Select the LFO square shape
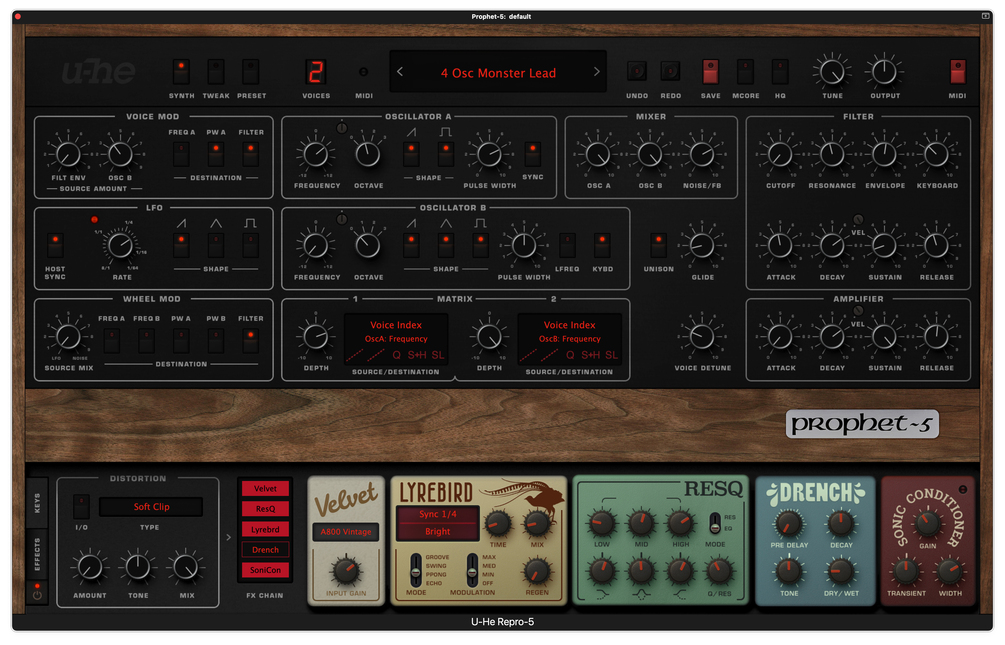Screen dimensions: 1005x645 tap(251, 246)
